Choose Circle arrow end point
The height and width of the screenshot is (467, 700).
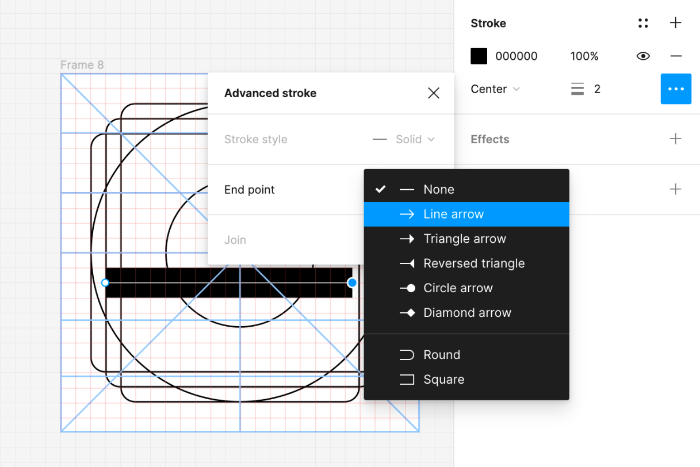[467, 288]
